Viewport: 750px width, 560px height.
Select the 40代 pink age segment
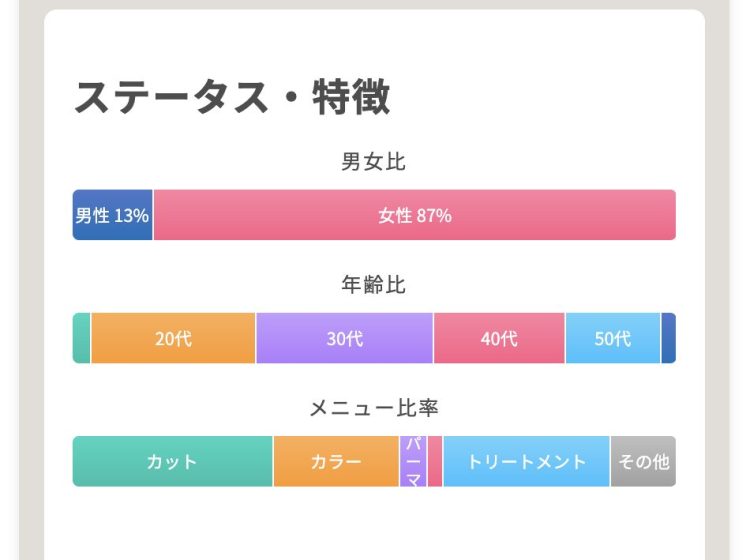[499, 338]
